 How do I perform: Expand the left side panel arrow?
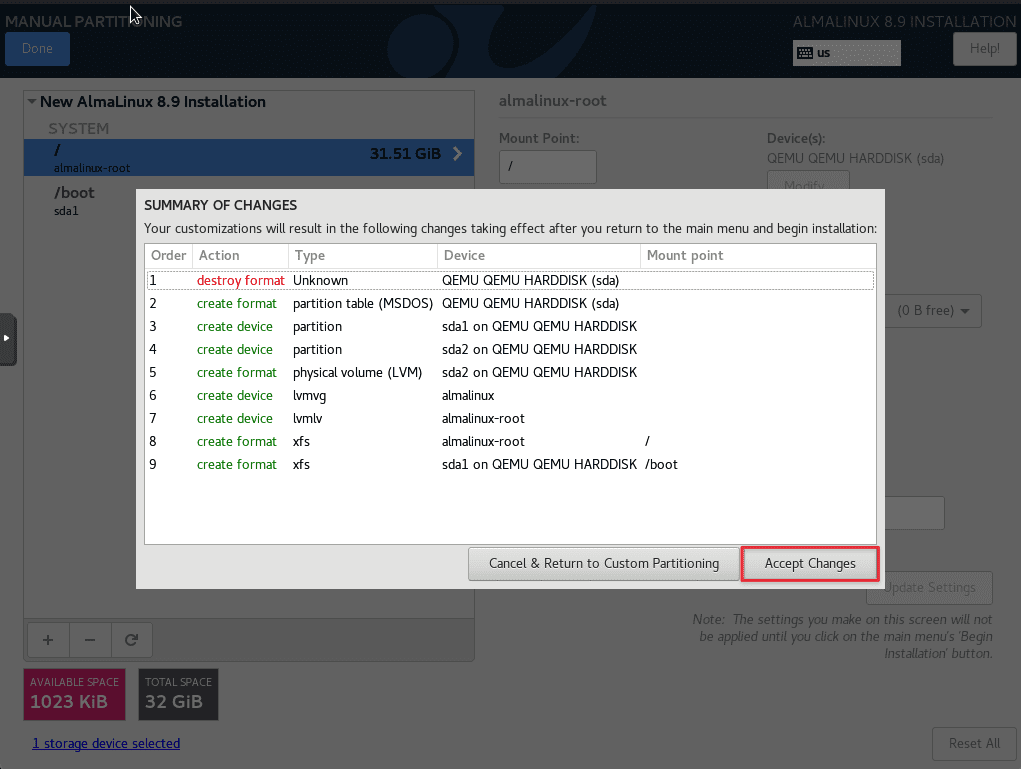coord(7,339)
